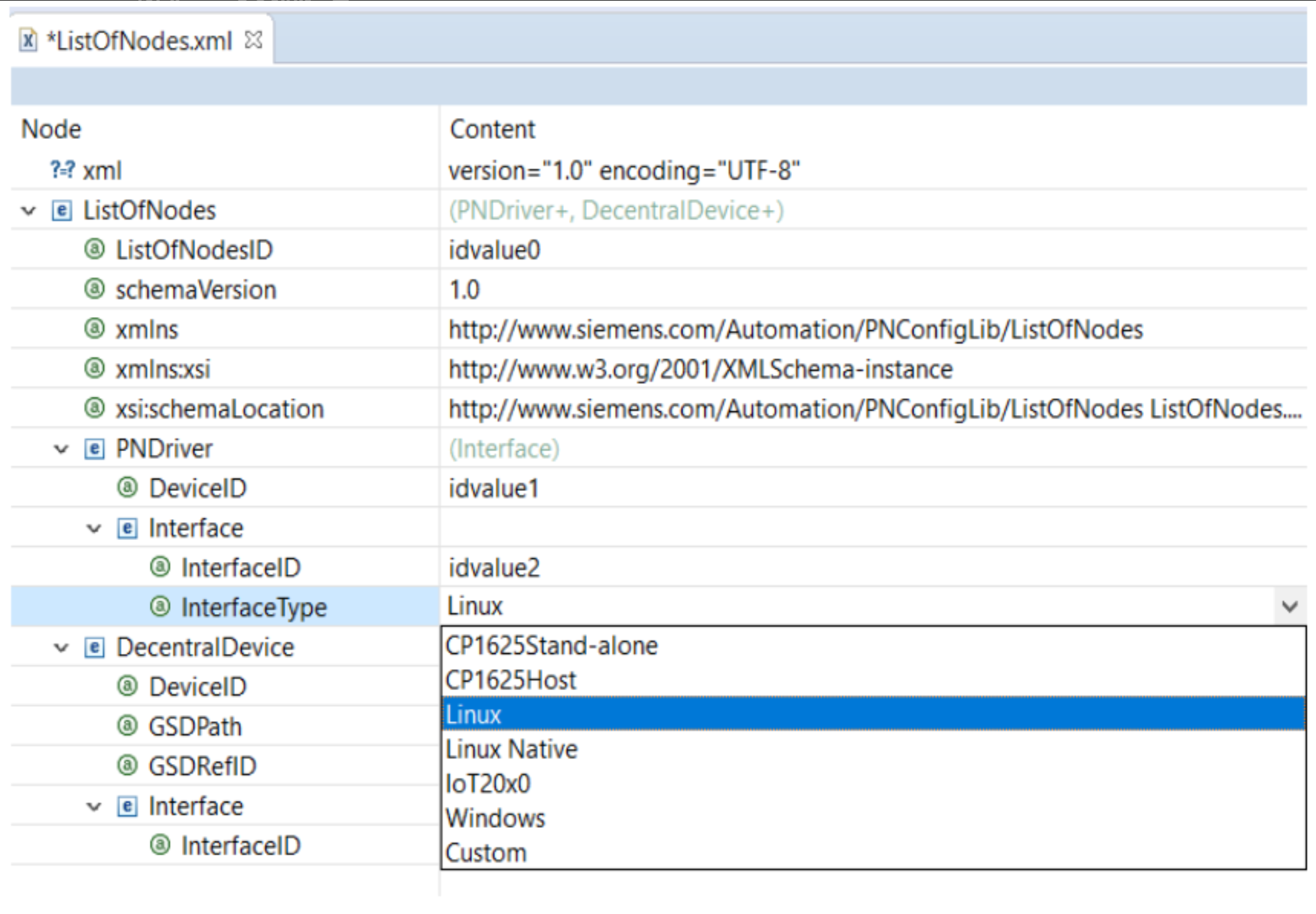Viewport: 1316px width, 914px height.
Task: Click the InterfaceType attribute icon
Action: click(160, 607)
